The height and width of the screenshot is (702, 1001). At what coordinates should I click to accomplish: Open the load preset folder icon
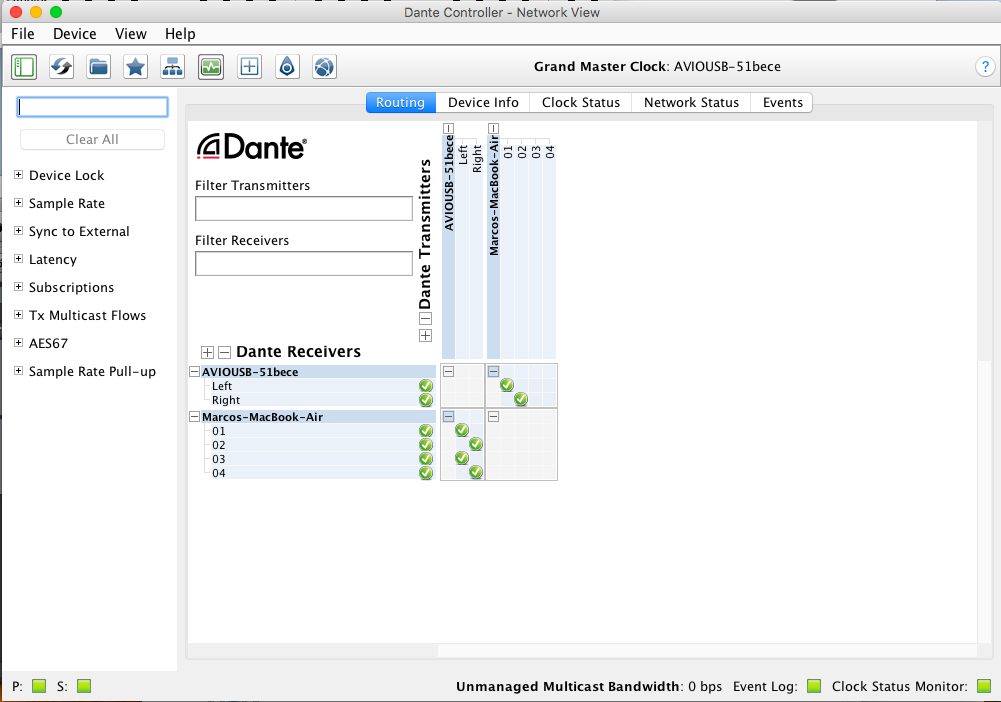[x=98, y=67]
